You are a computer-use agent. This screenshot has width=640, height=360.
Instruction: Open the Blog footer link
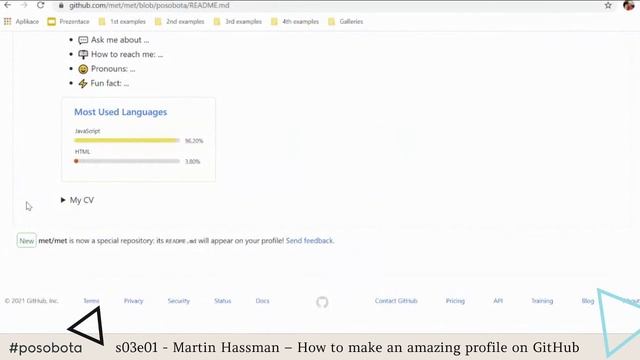(588, 301)
